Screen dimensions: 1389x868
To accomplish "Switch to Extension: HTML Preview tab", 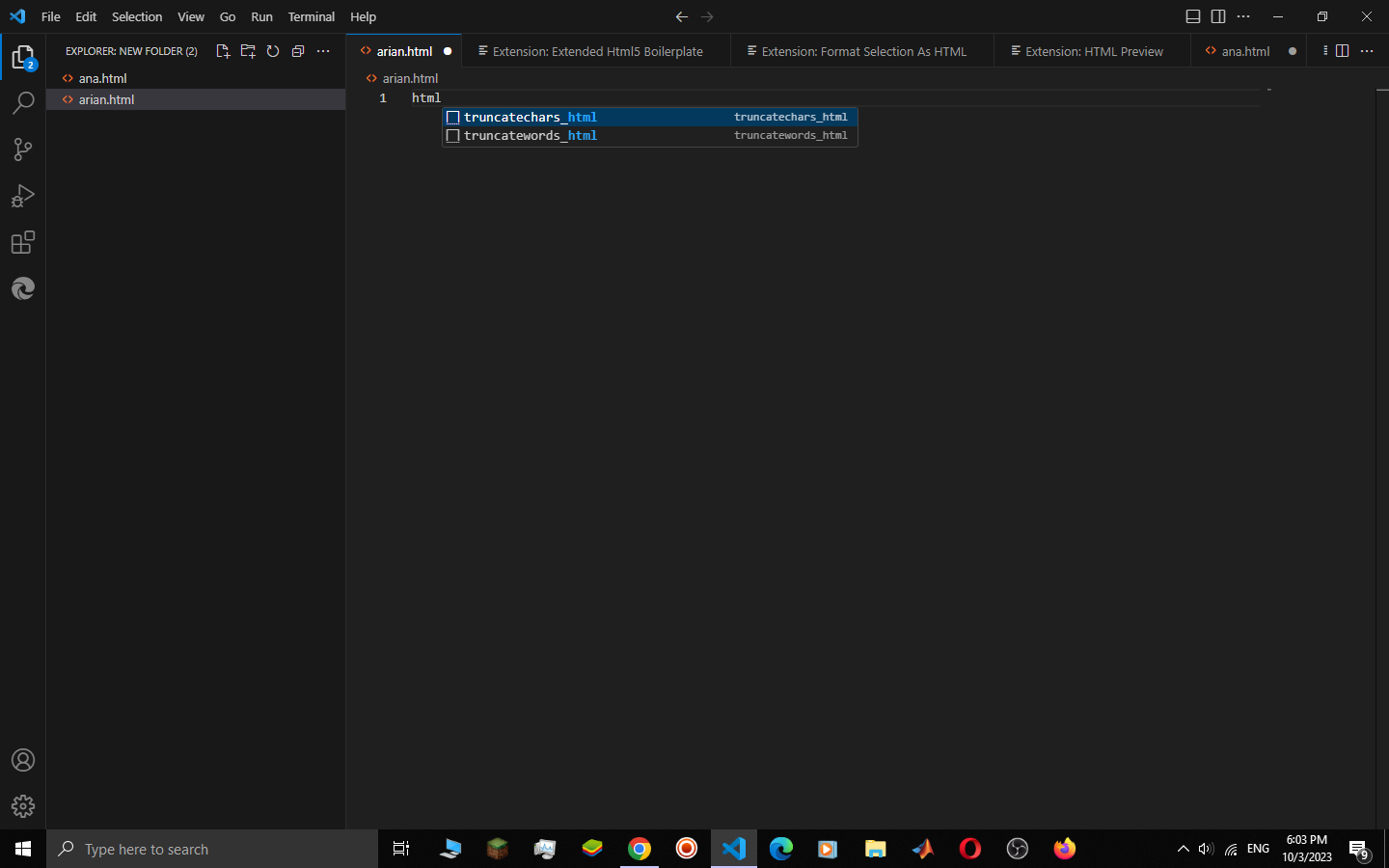I will point(1093,51).
